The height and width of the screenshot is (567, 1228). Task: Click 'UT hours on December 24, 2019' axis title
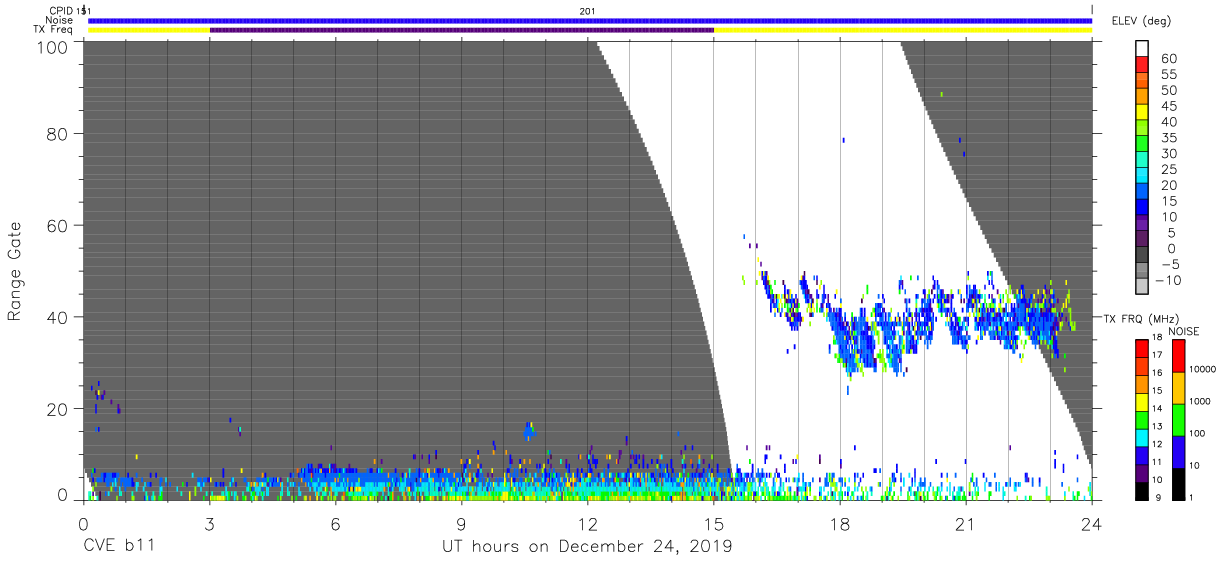coord(587,547)
